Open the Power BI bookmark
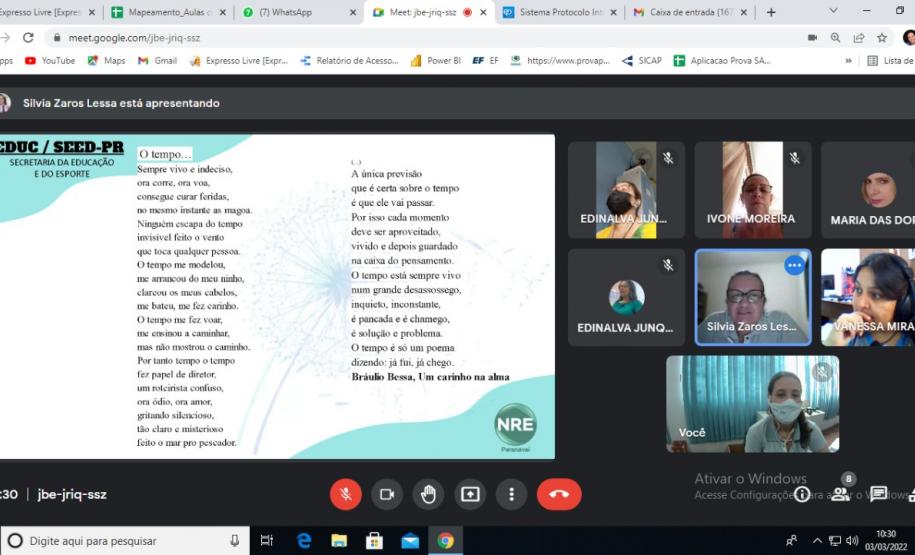 point(436,60)
